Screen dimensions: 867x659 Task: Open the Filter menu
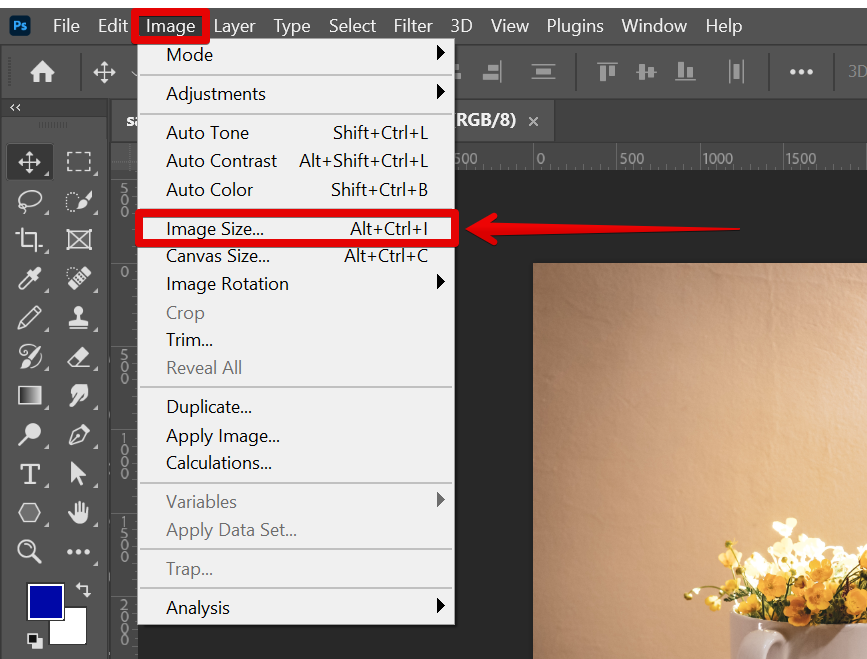(x=413, y=26)
